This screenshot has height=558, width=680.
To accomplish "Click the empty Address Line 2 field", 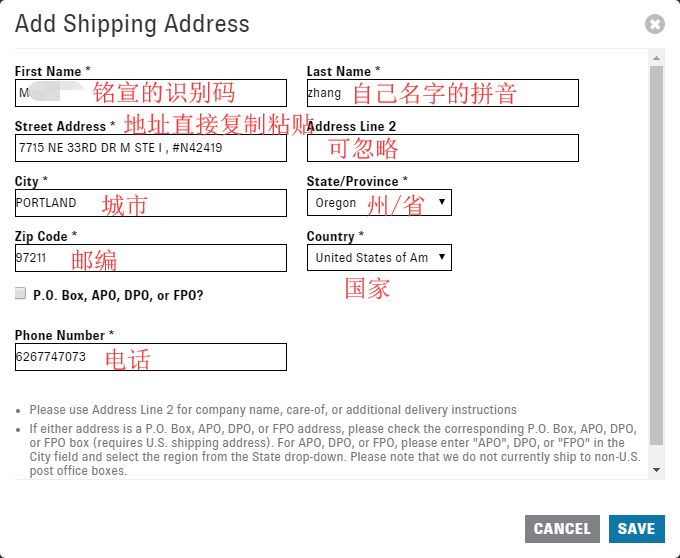I will coord(442,148).
